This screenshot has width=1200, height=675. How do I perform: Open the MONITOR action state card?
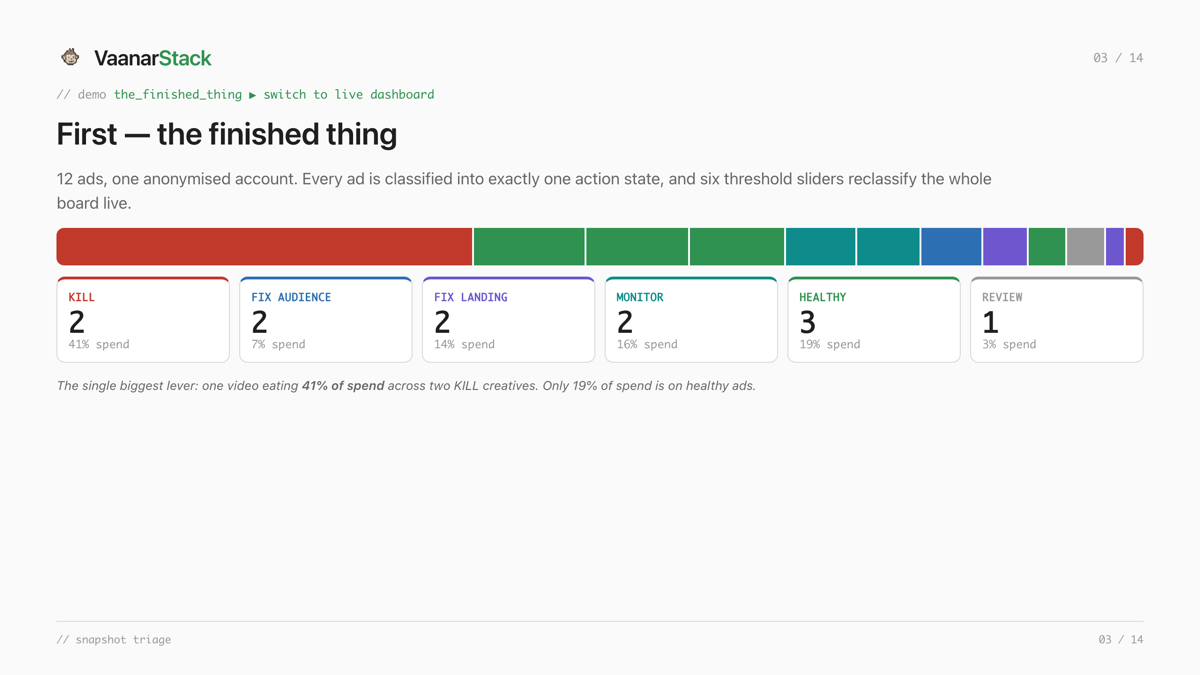691,320
